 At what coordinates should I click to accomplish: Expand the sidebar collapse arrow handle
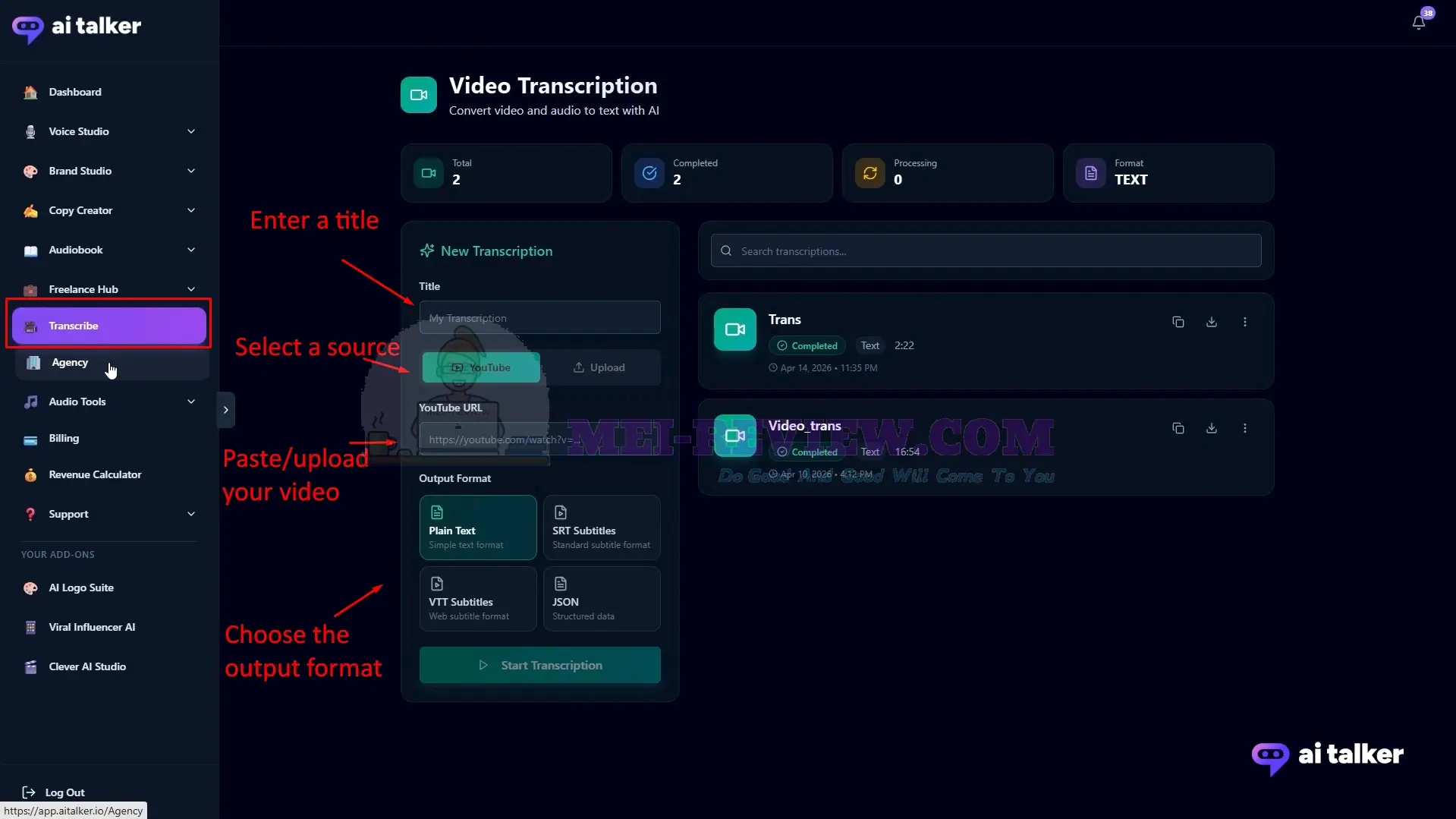click(225, 410)
